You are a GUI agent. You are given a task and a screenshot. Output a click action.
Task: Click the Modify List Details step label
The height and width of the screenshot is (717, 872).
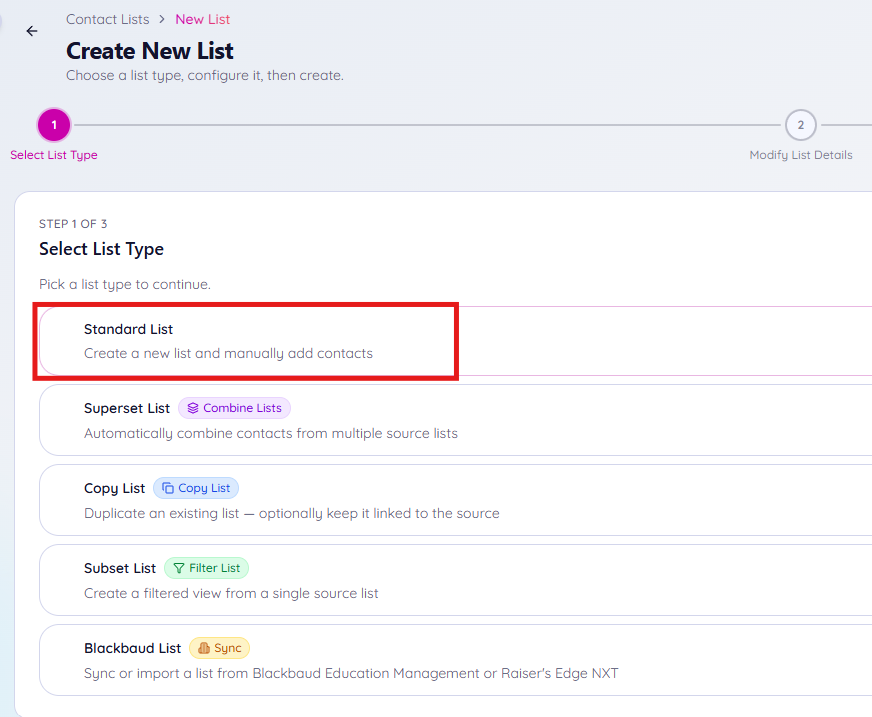tap(801, 155)
